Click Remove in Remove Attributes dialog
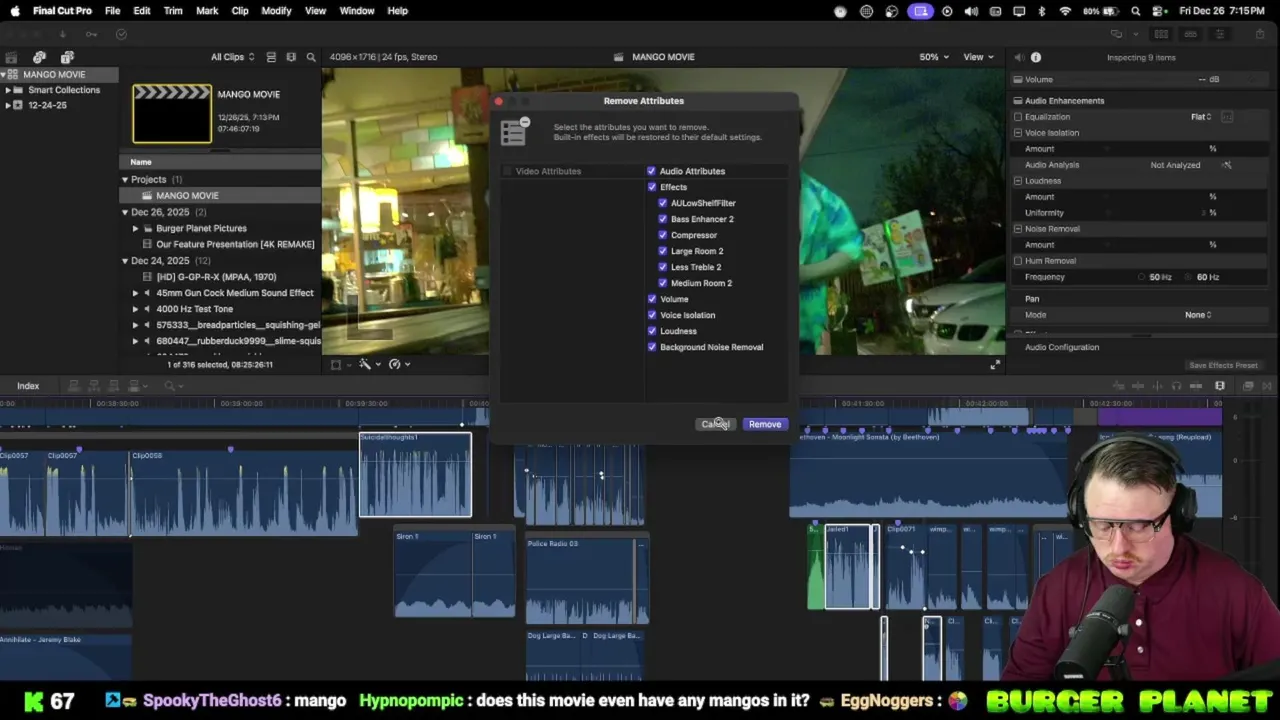The width and height of the screenshot is (1280, 720). pyautogui.click(x=765, y=424)
